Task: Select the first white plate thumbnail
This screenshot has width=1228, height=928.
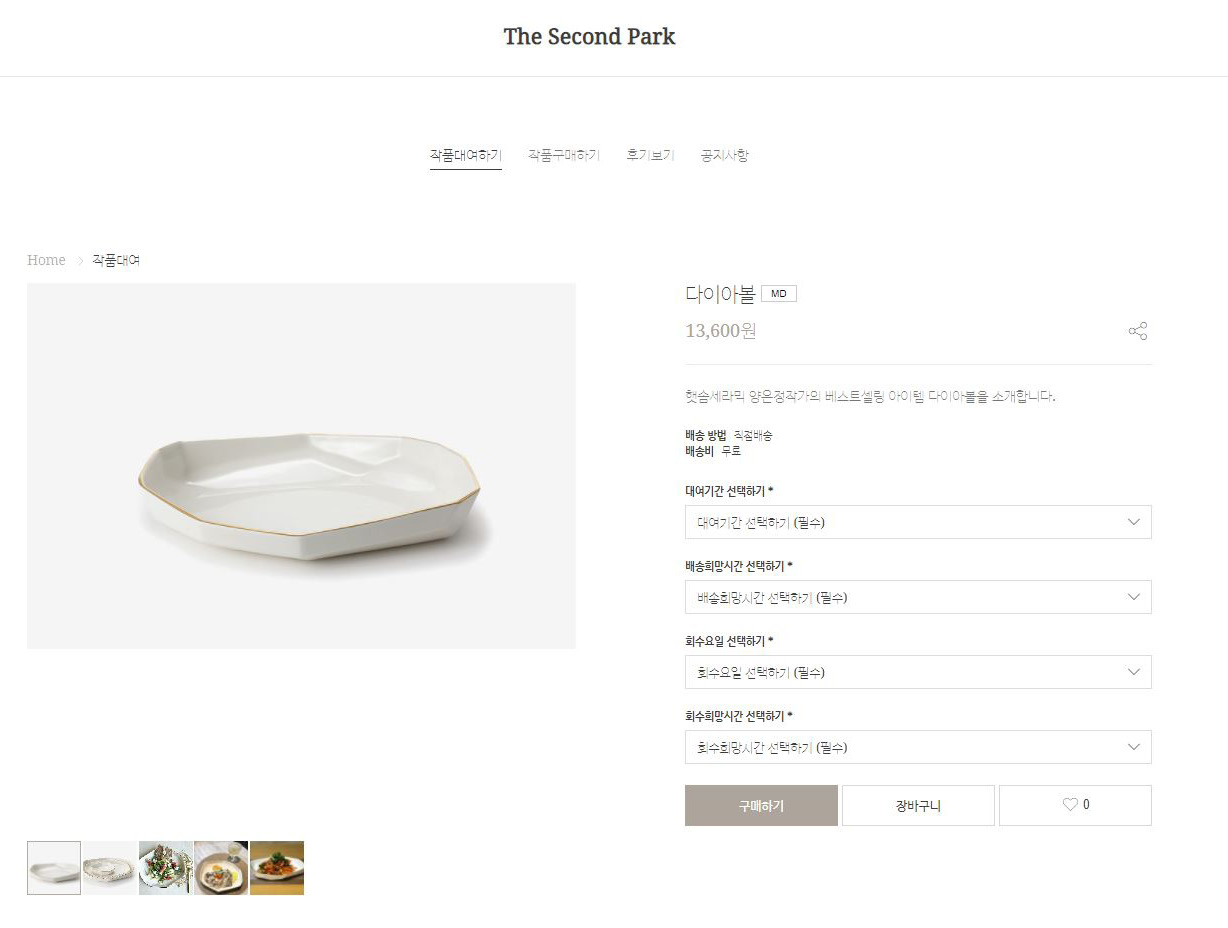Action: (x=54, y=868)
